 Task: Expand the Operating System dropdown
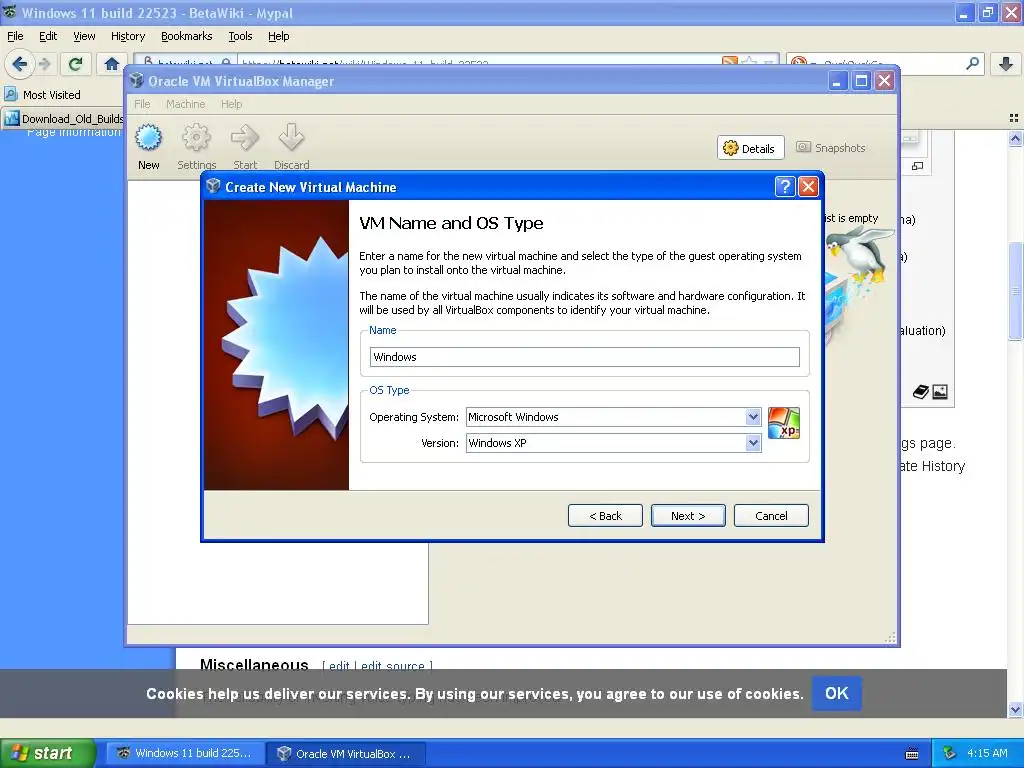[x=753, y=417]
